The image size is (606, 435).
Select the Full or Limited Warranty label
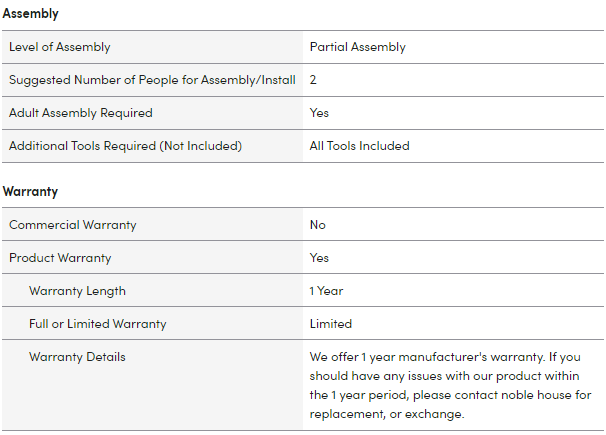coord(98,324)
